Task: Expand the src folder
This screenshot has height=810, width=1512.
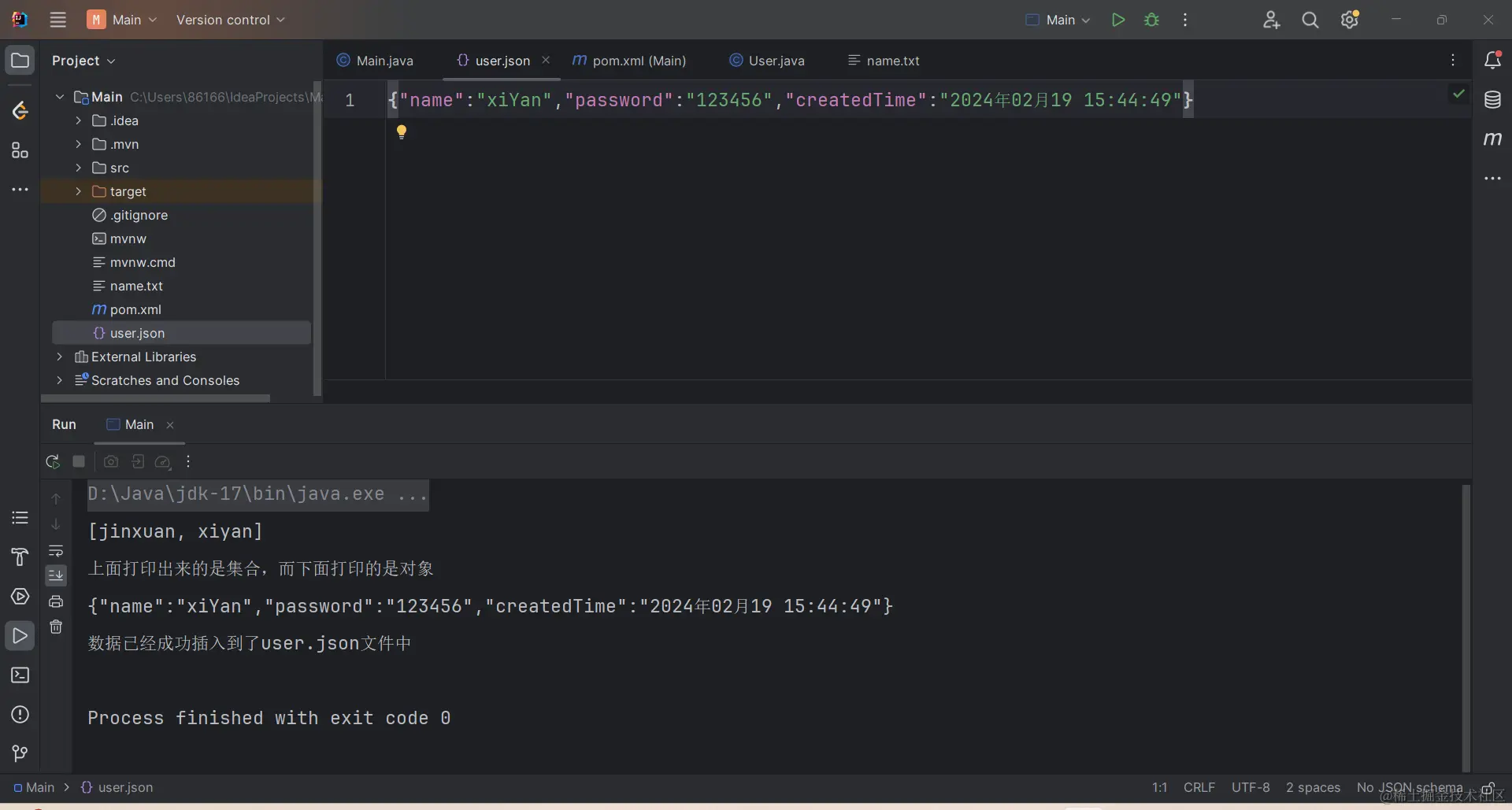Action: coord(78,168)
